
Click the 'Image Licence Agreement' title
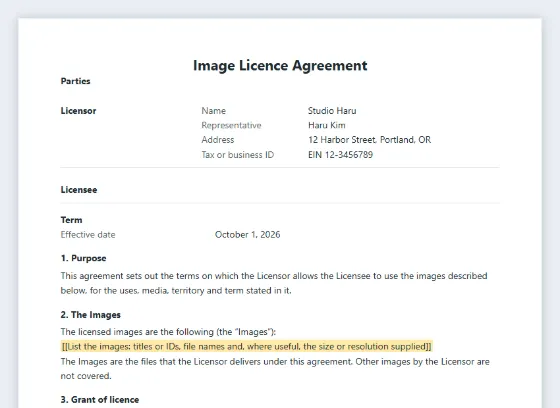pyautogui.click(x=280, y=66)
